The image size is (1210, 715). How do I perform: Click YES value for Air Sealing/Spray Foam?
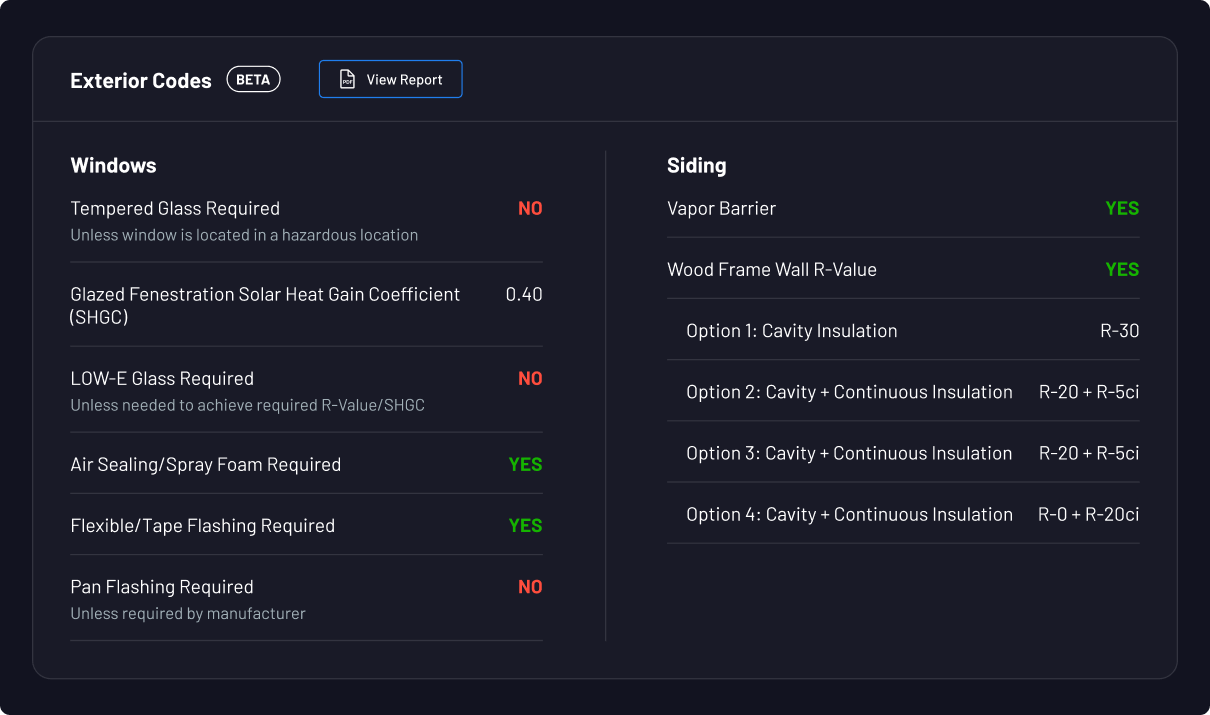coord(525,464)
